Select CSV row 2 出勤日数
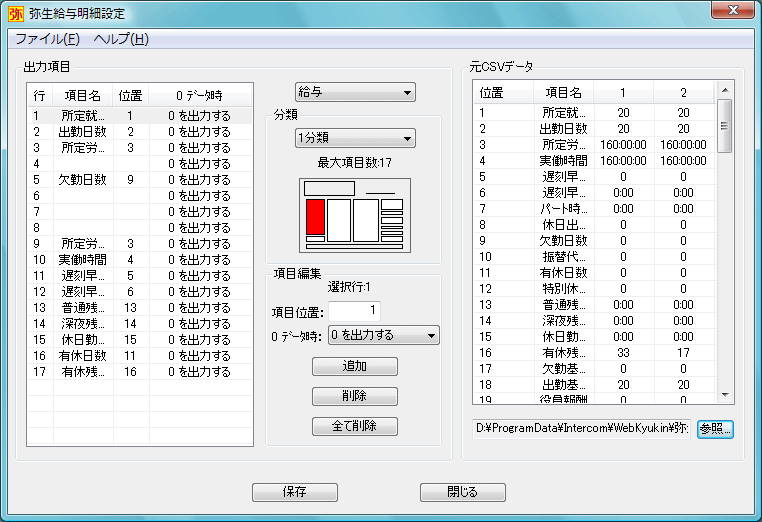This screenshot has height=522, width=762. click(594, 128)
